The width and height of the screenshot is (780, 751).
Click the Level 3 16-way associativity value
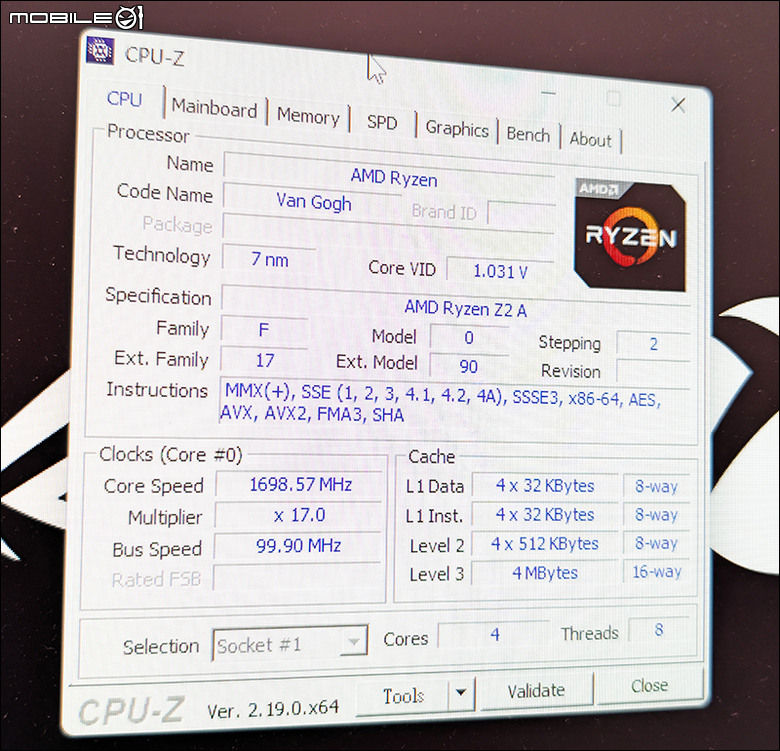click(x=657, y=571)
